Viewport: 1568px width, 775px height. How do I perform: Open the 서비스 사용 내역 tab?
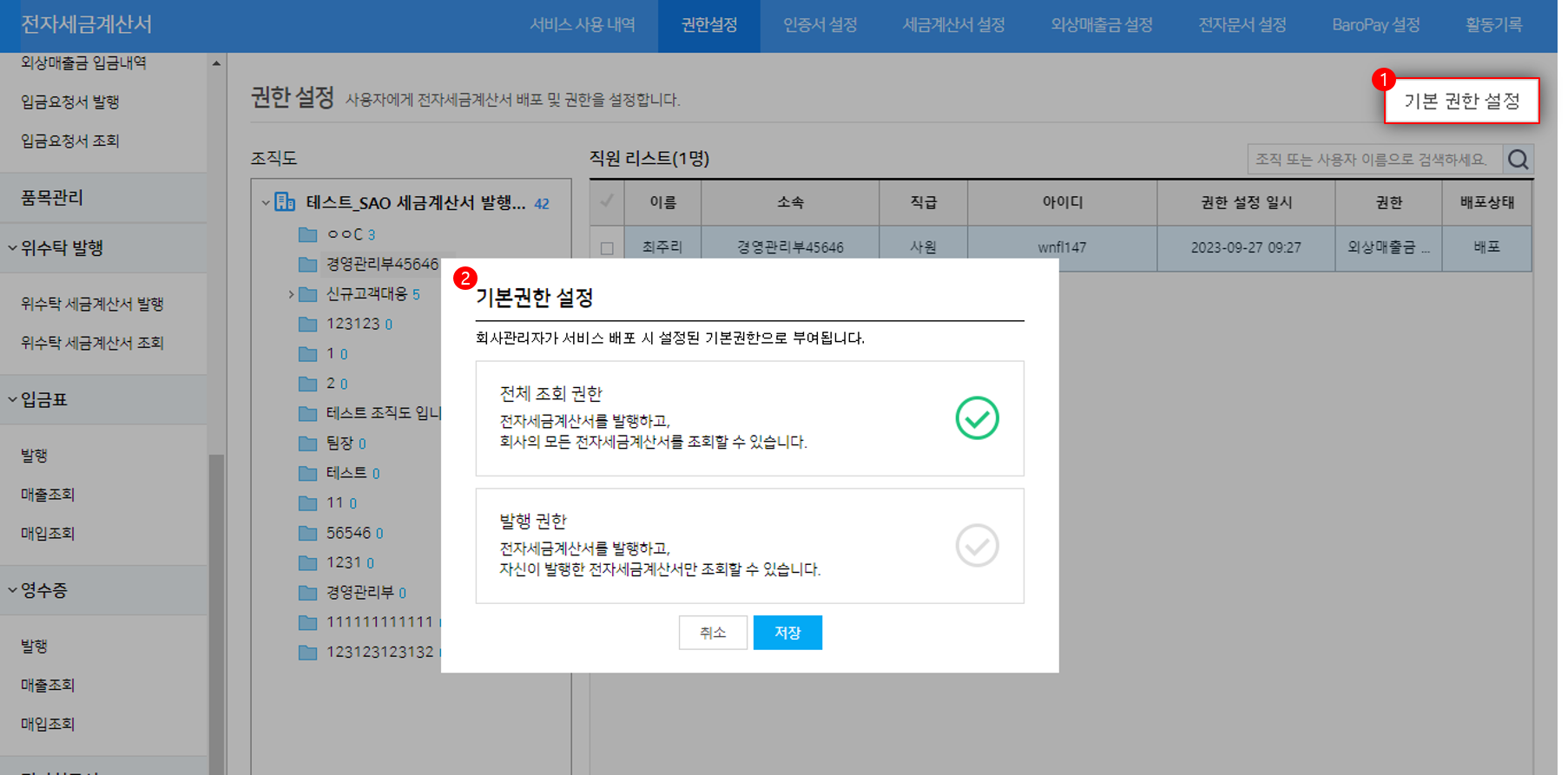point(583,25)
